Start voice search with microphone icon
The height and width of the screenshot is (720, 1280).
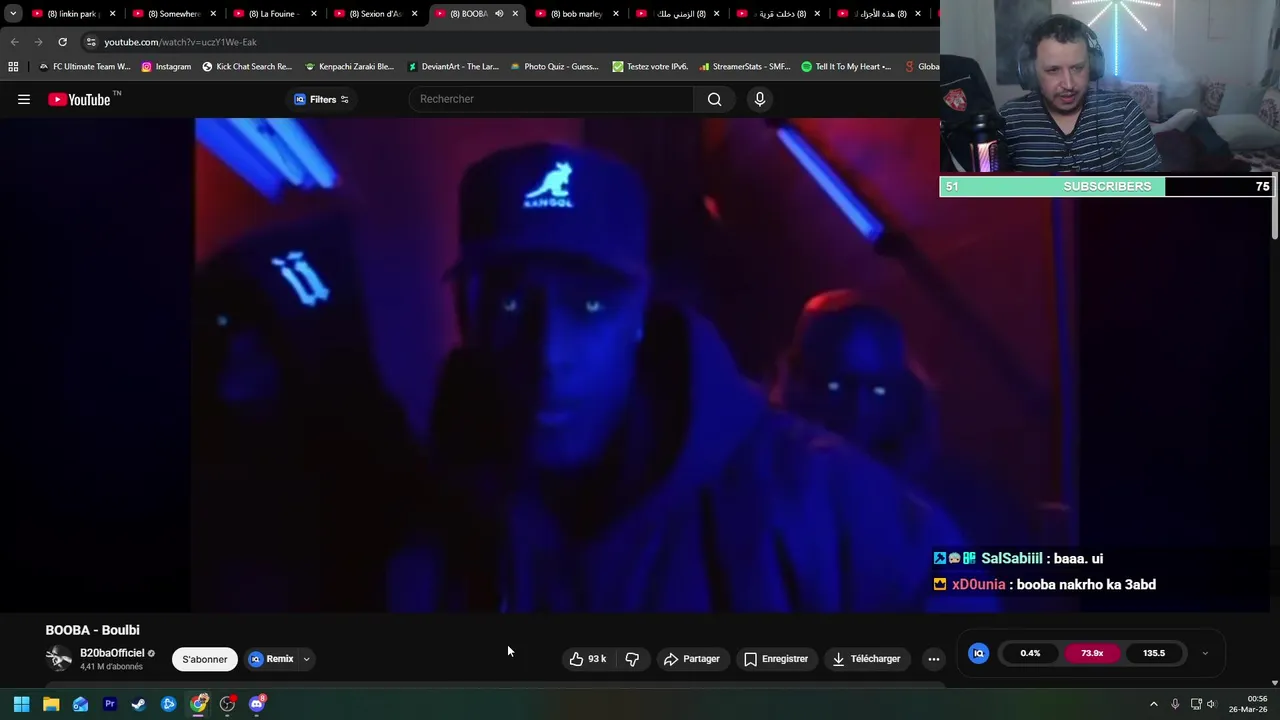pyautogui.click(x=760, y=99)
